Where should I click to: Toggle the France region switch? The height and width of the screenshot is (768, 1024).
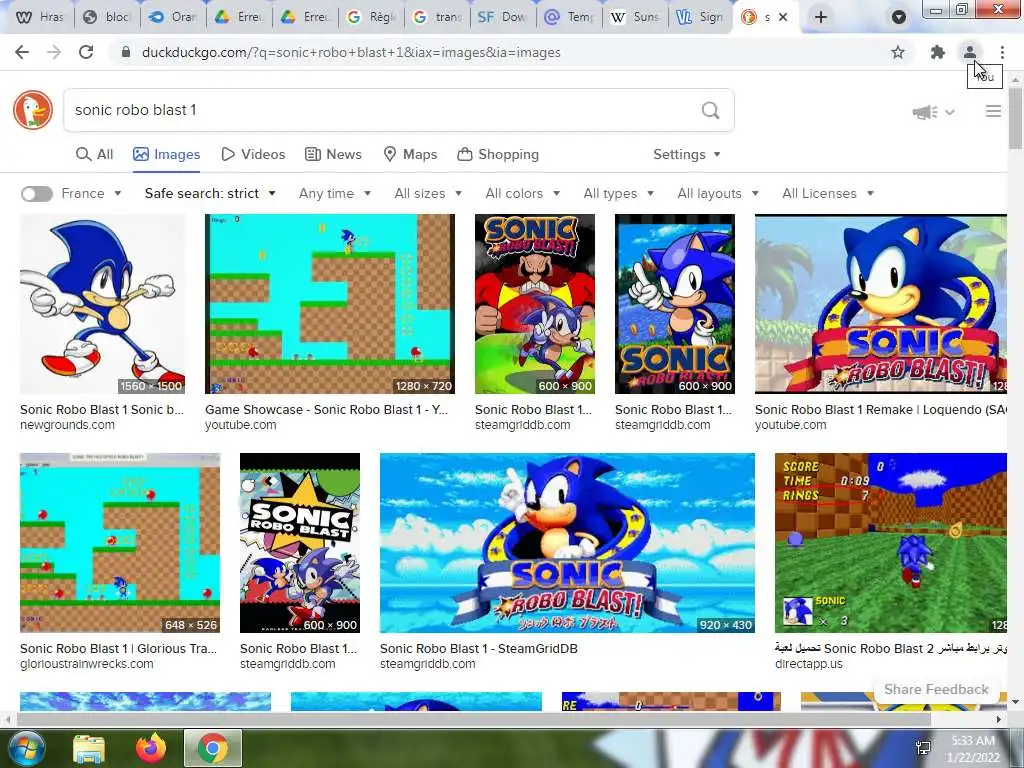click(x=37, y=194)
